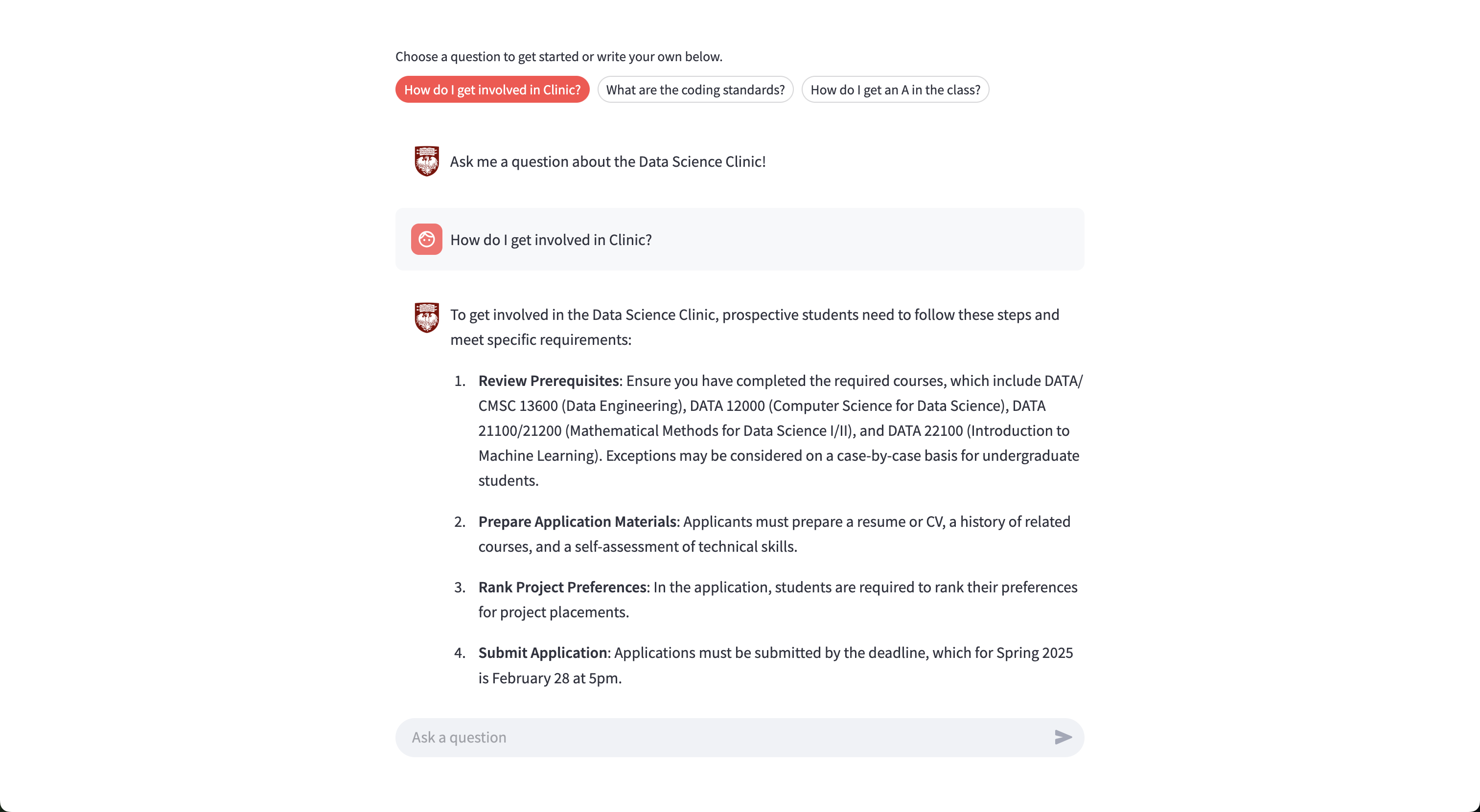1480x812 pixels.
Task: Click the "Ask me a question about the Data Science Clinic!" message
Action: click(607, 161)
